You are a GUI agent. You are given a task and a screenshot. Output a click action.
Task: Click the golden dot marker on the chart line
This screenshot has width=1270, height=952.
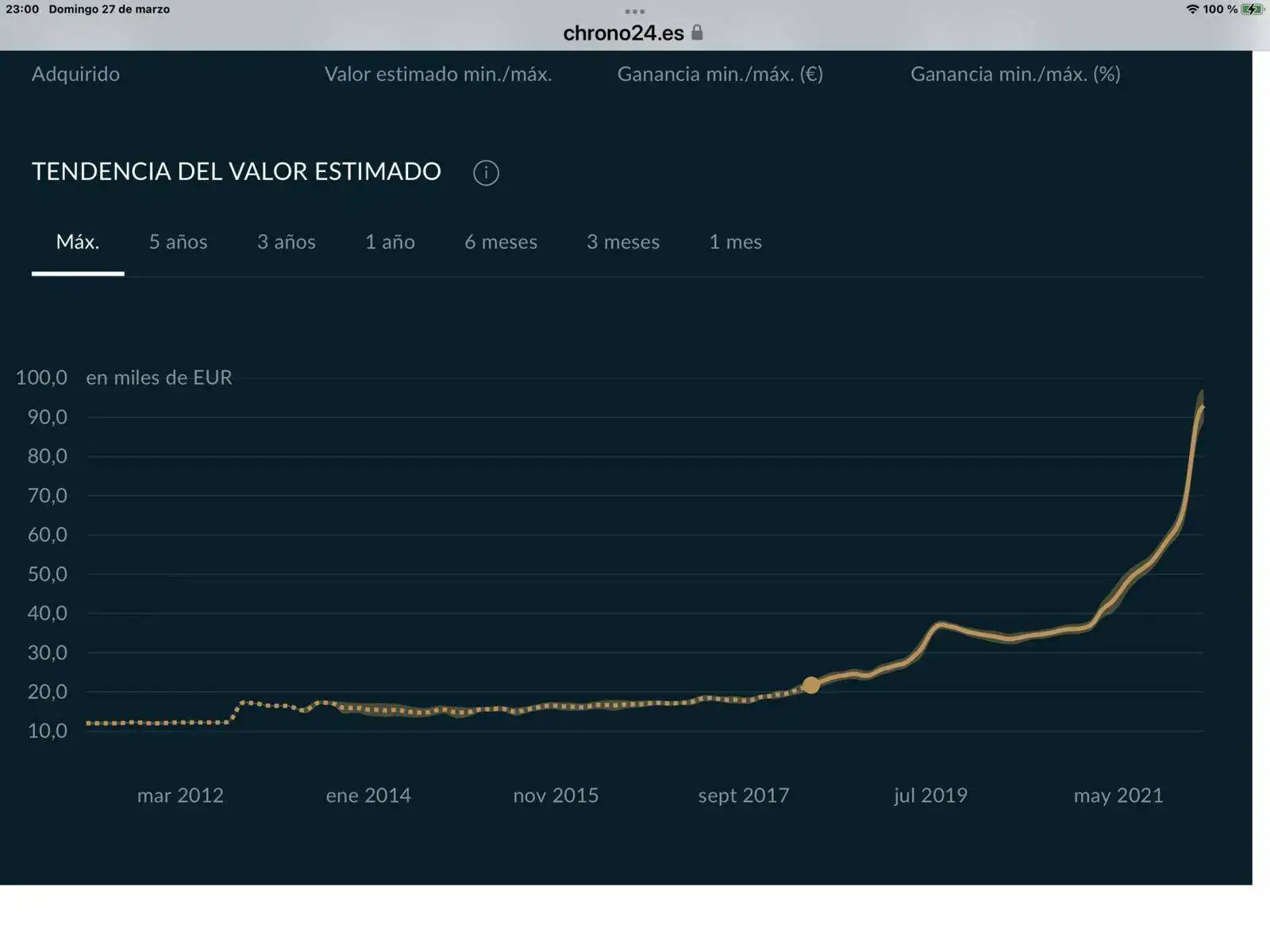tap(810, 685)
